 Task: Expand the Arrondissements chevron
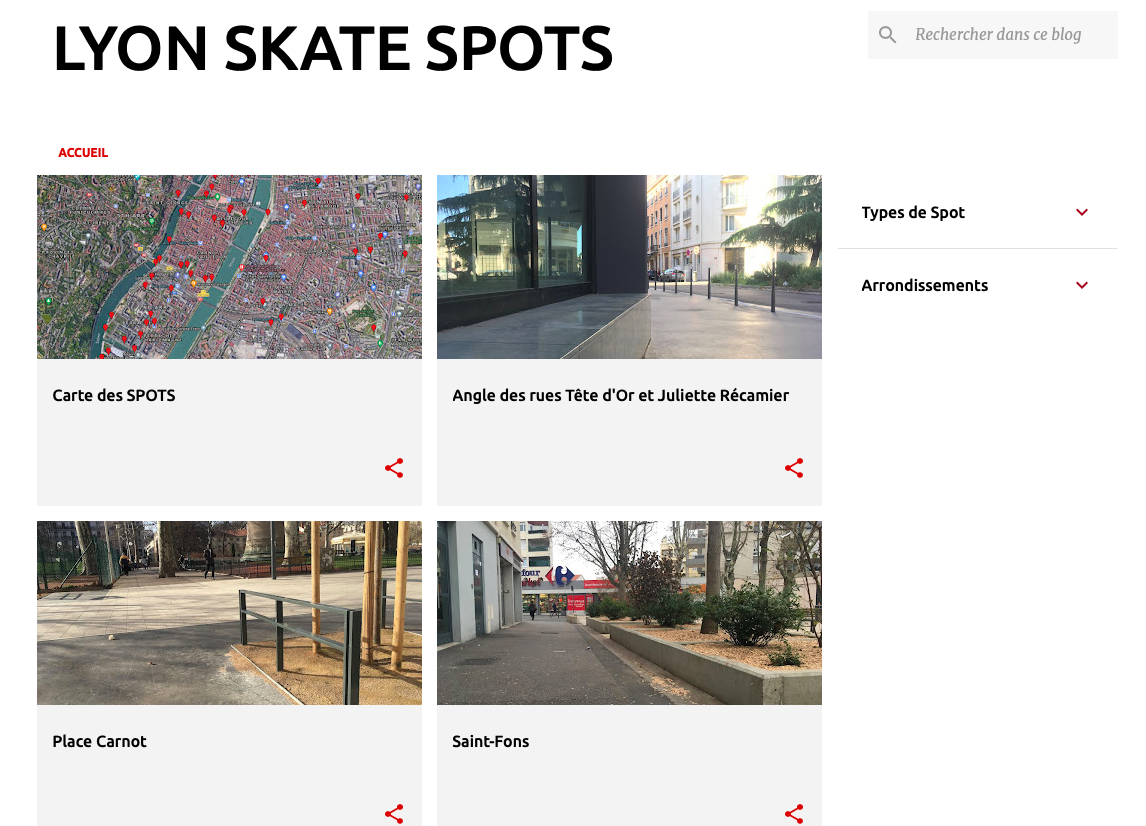[1082, 285]
